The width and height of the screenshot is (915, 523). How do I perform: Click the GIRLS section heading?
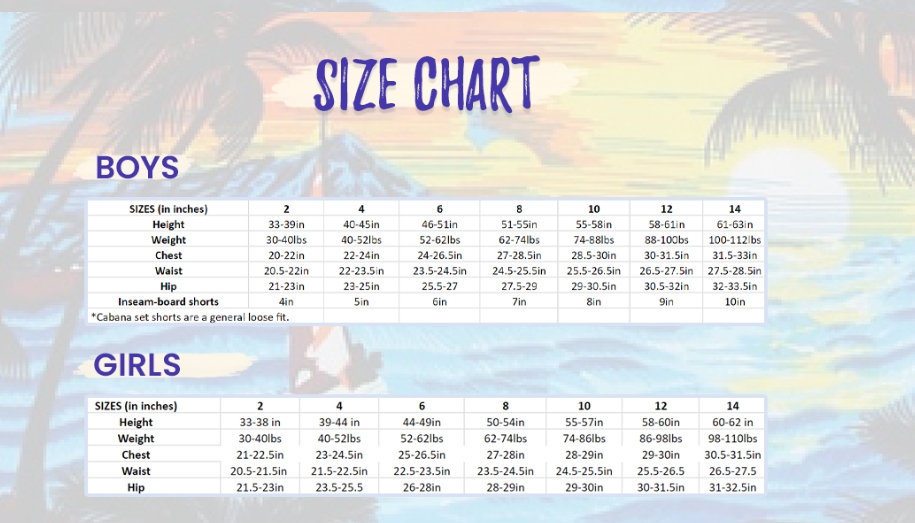coord(137,365)
